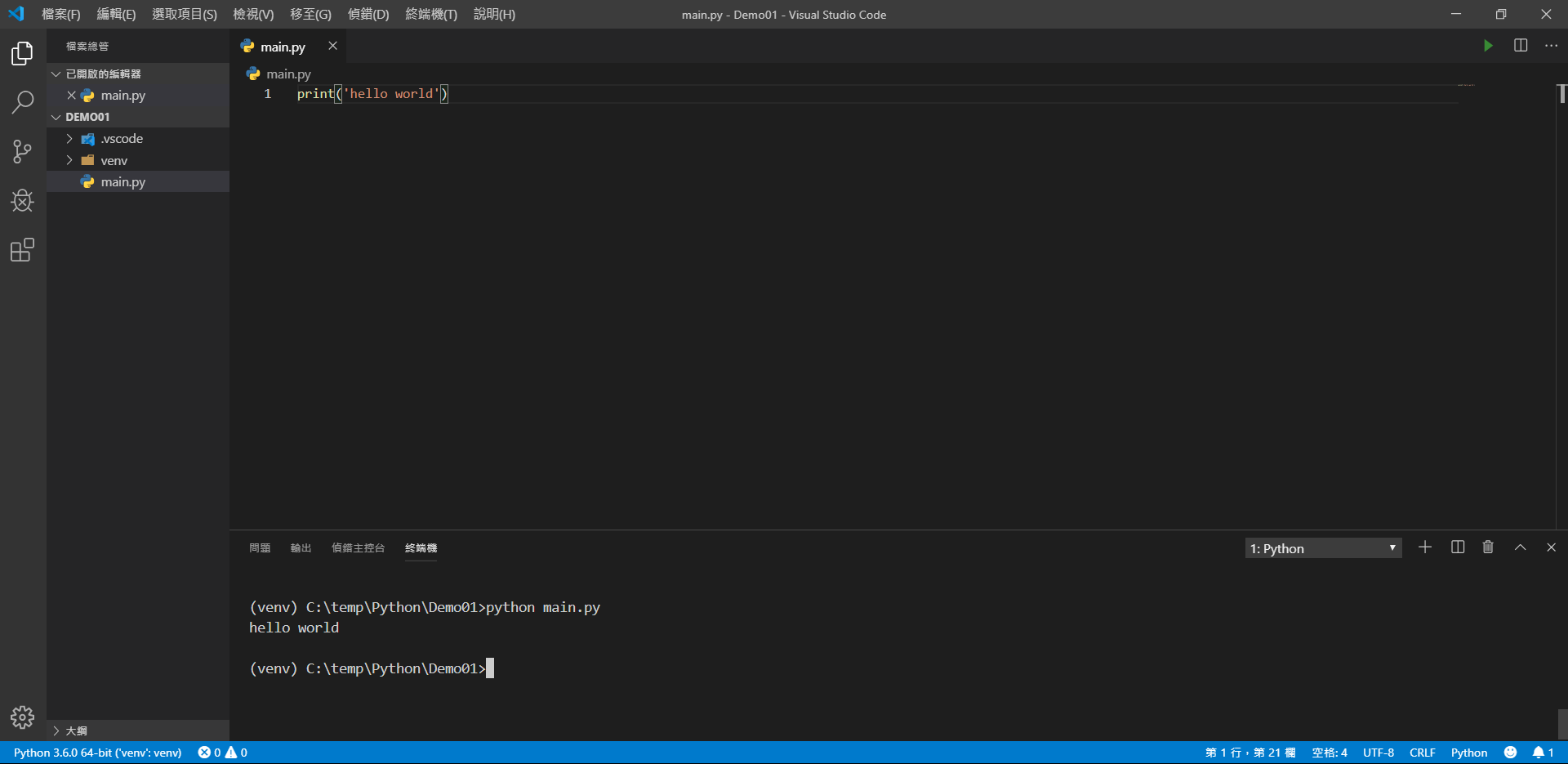Toggle the Explorer view in activity bar
The width and height of the screenshot is (1568, 764).
coord(22,54)
